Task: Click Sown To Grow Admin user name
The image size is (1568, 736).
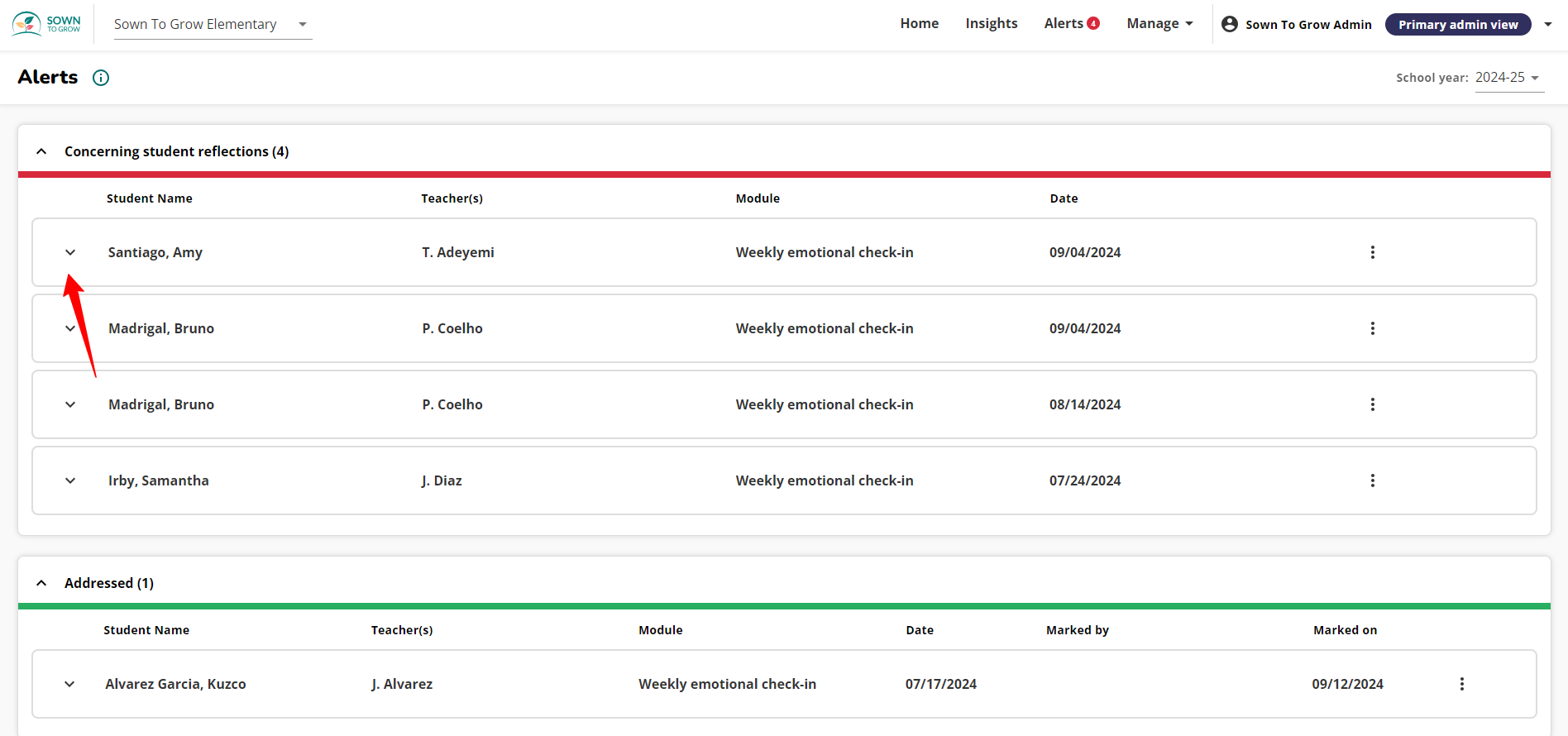Action: tap(1308, 25)
